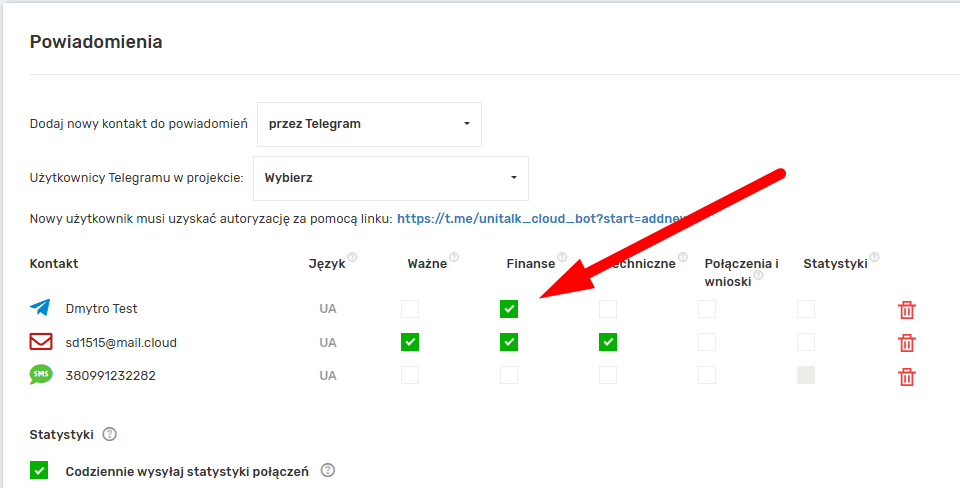The width and height of the screenshot is (960, 488).
Task: Delete the Dmytro Test Telegram contact
Action: [906, 309]
